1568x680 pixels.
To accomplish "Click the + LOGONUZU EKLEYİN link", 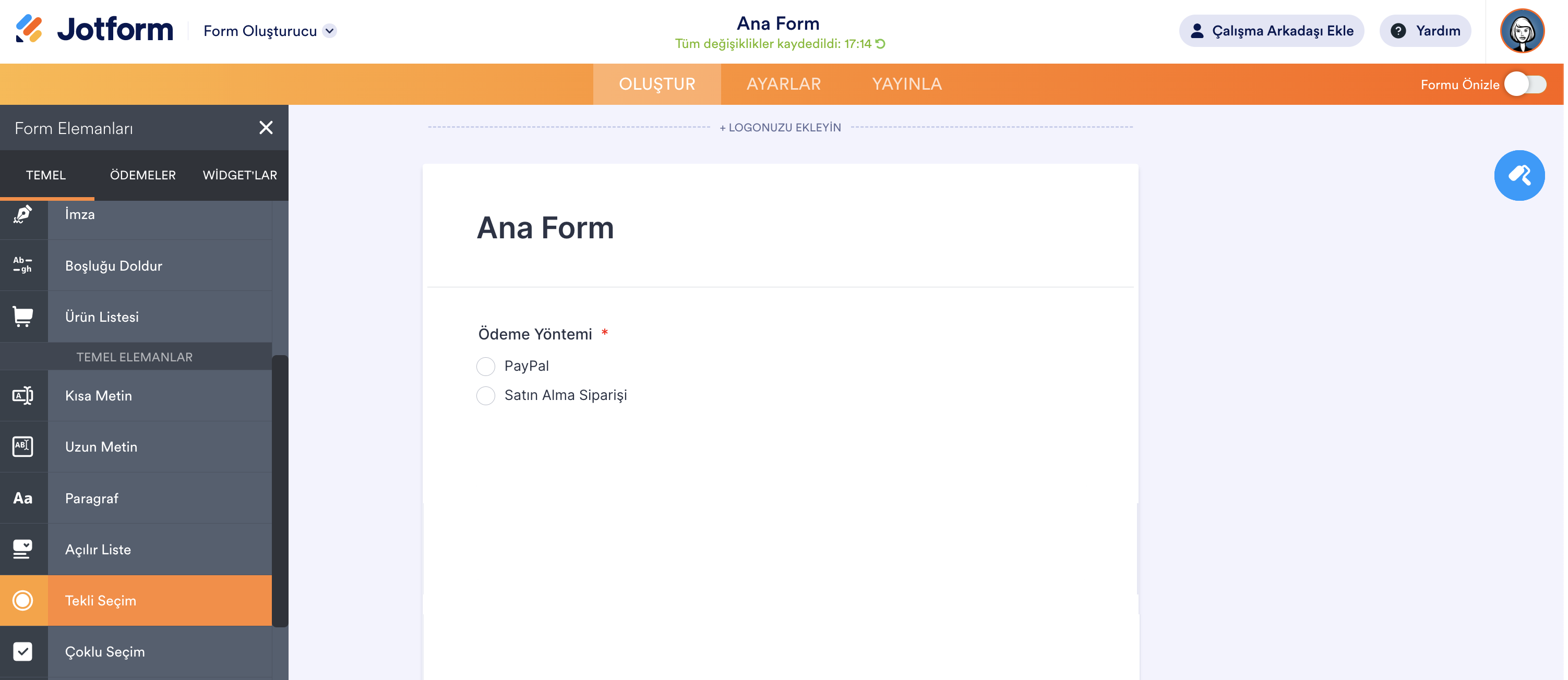I will tap(780, 128).
